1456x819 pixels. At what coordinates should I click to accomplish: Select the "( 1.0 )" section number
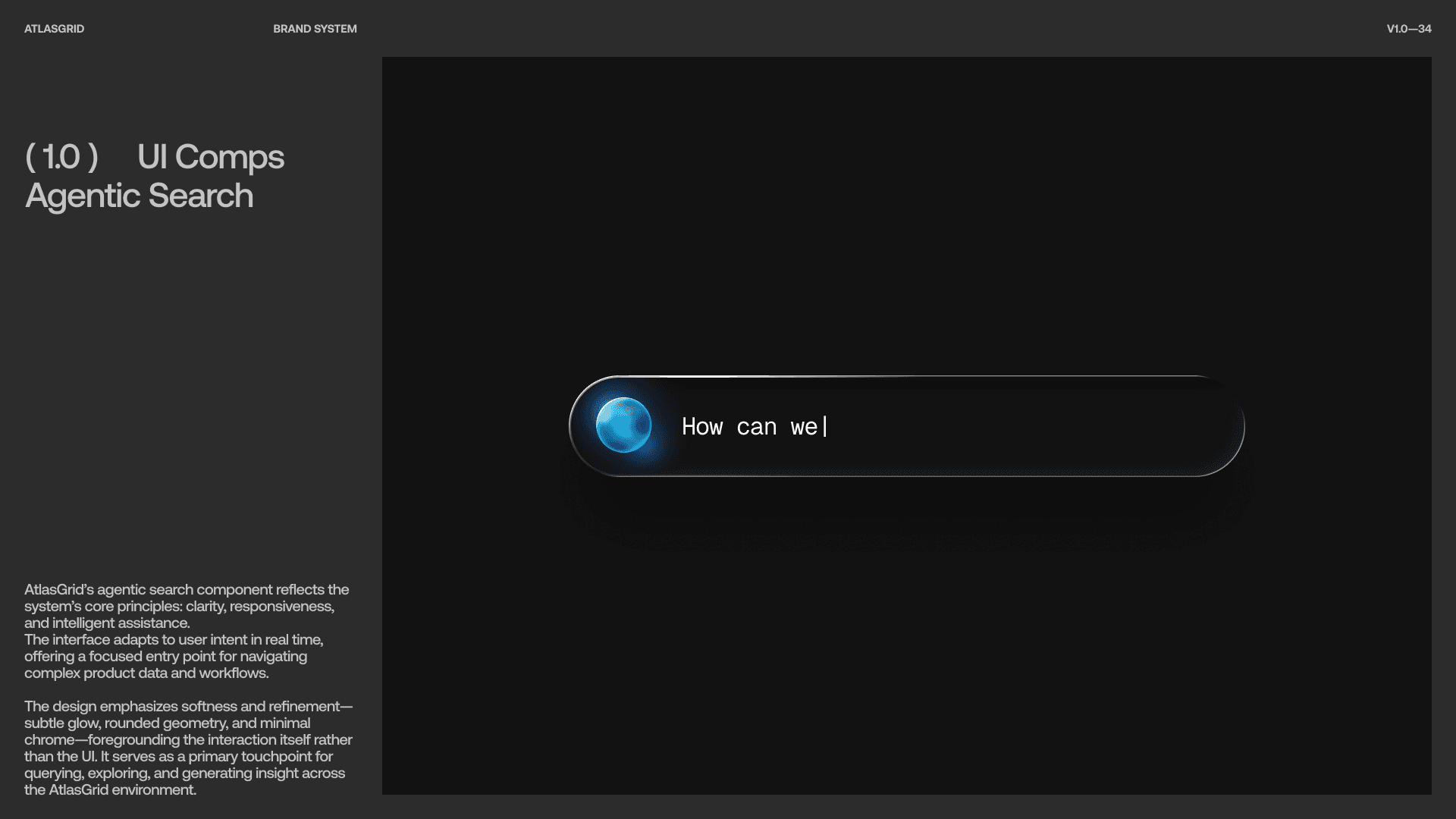[62, 157]
